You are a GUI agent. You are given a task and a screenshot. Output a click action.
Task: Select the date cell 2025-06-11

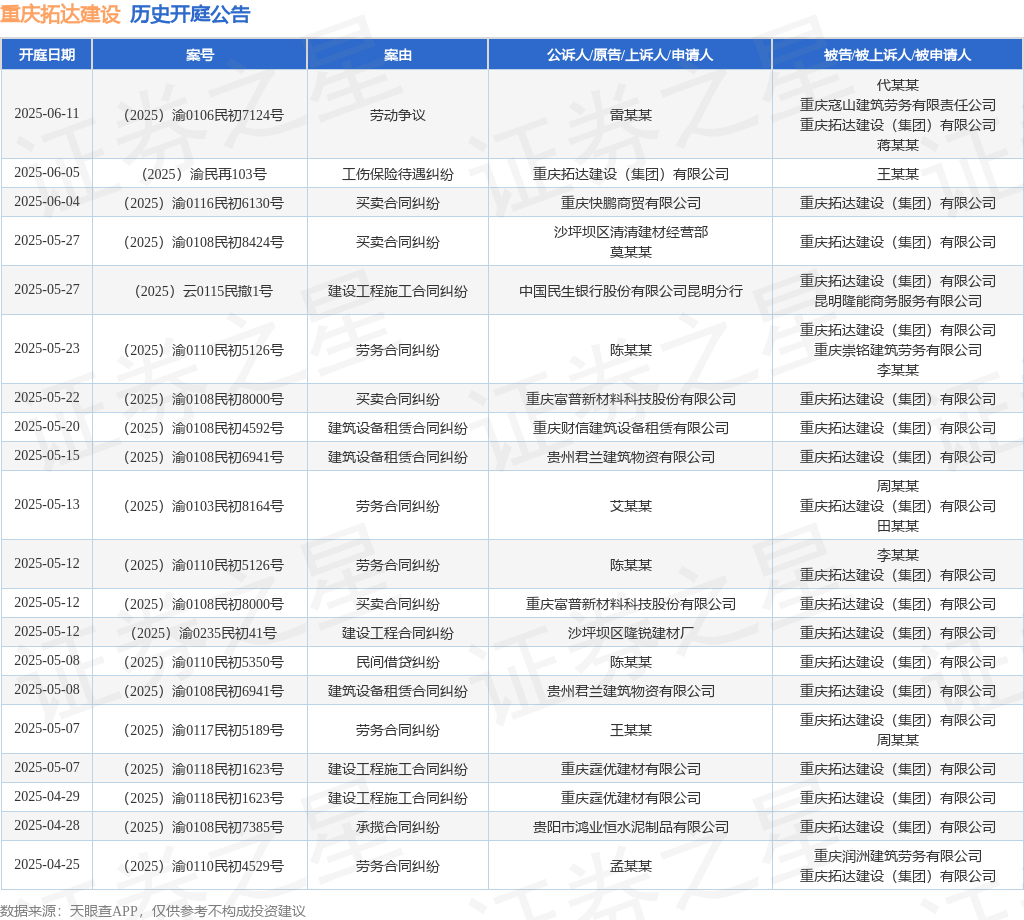[x=47, y=114]
